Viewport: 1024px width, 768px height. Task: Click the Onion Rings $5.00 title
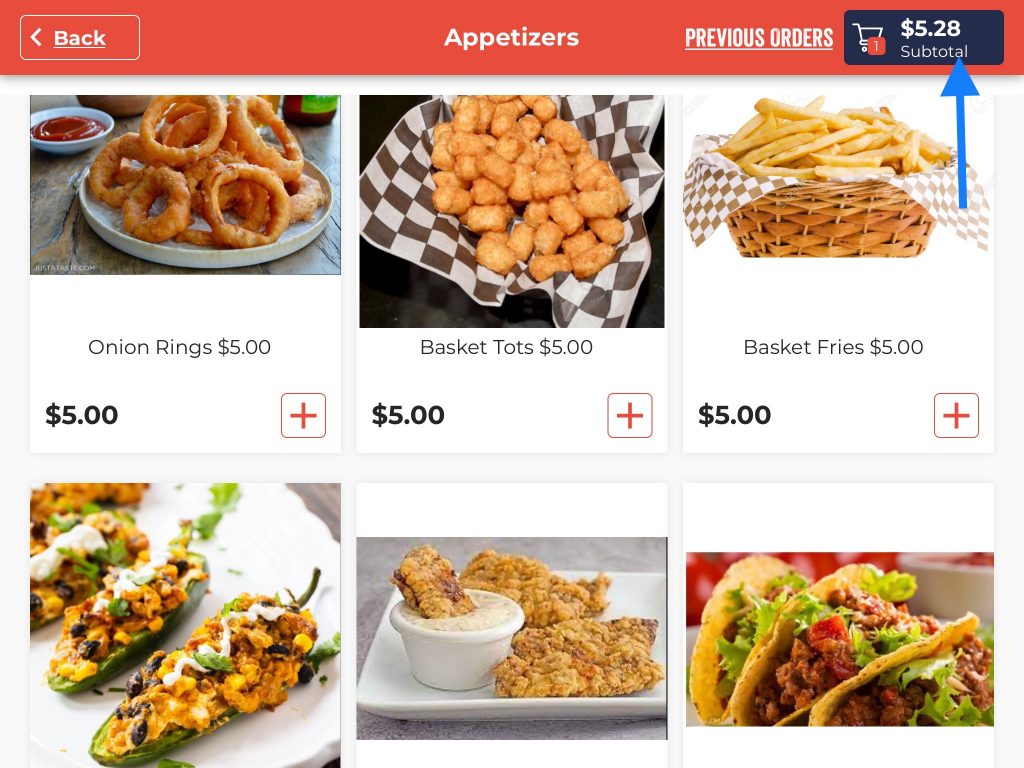[180, 347]
